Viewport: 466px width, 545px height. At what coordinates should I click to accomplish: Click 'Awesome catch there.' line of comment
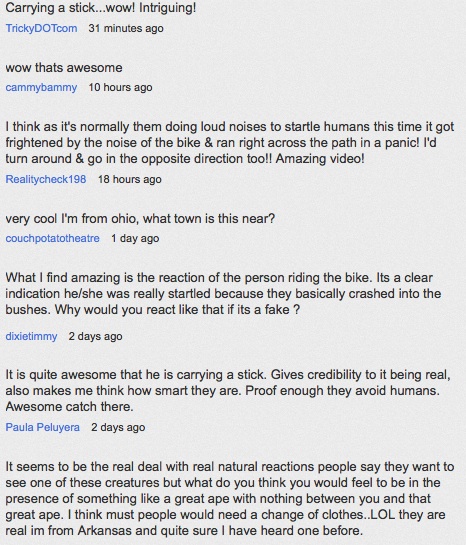[70, 406]
